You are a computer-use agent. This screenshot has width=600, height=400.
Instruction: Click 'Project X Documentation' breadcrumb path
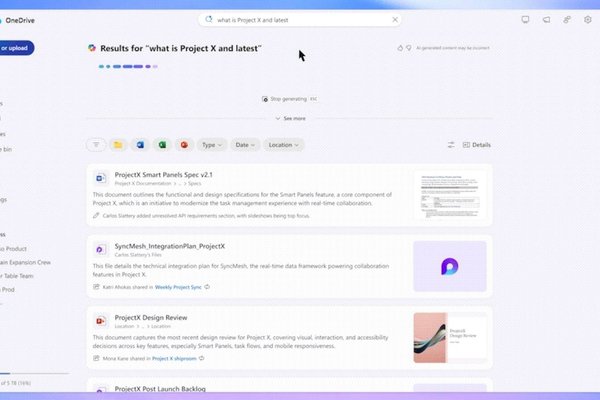coord(143,183)
